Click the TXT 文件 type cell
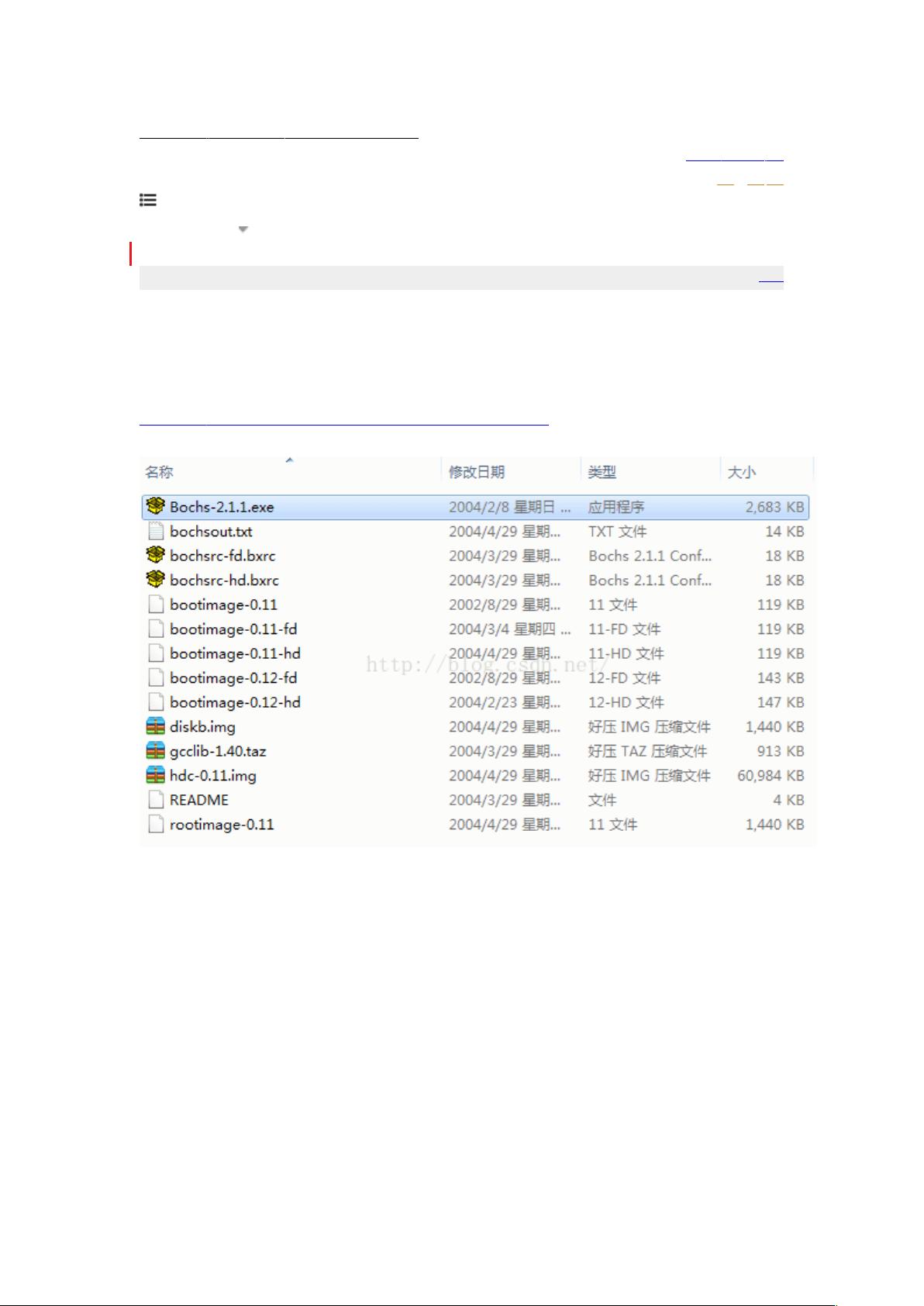 pos(617,532)
